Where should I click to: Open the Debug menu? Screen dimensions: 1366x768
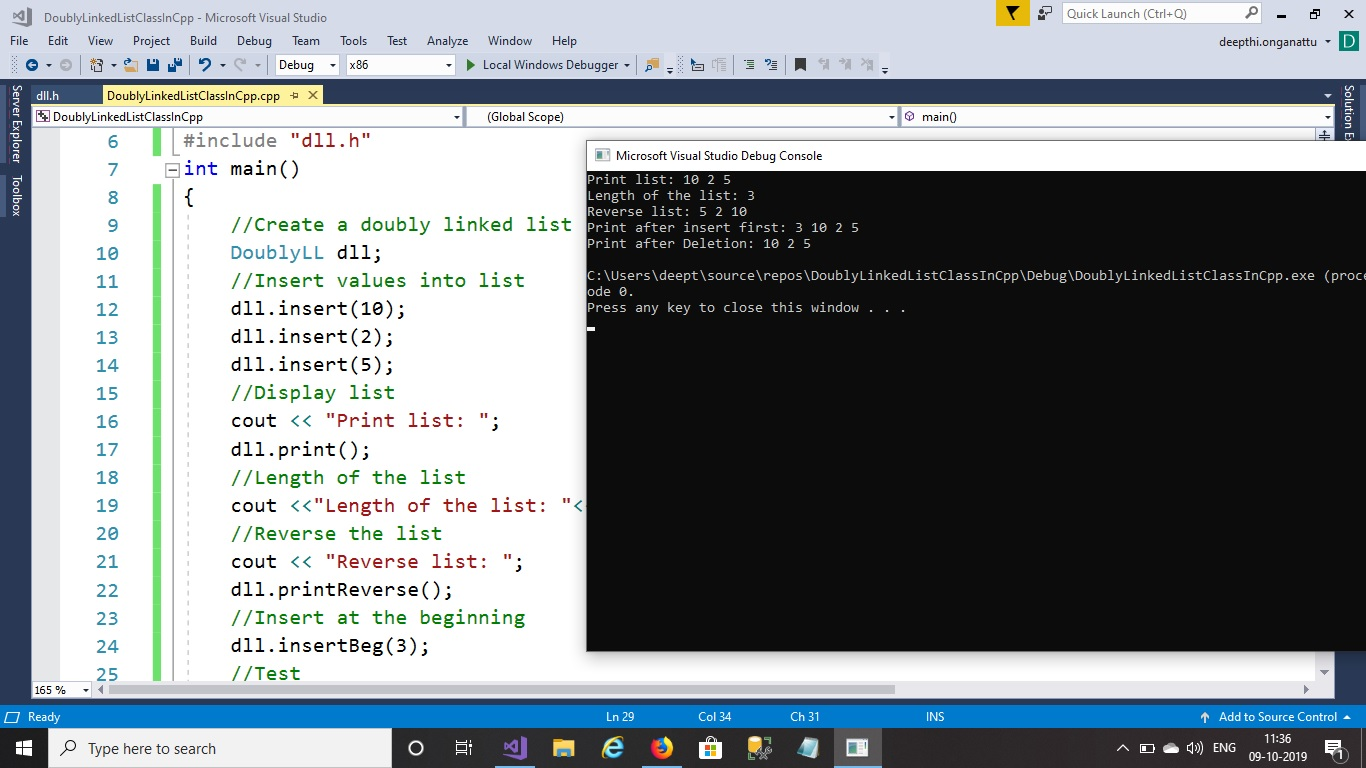click(254, 41)
